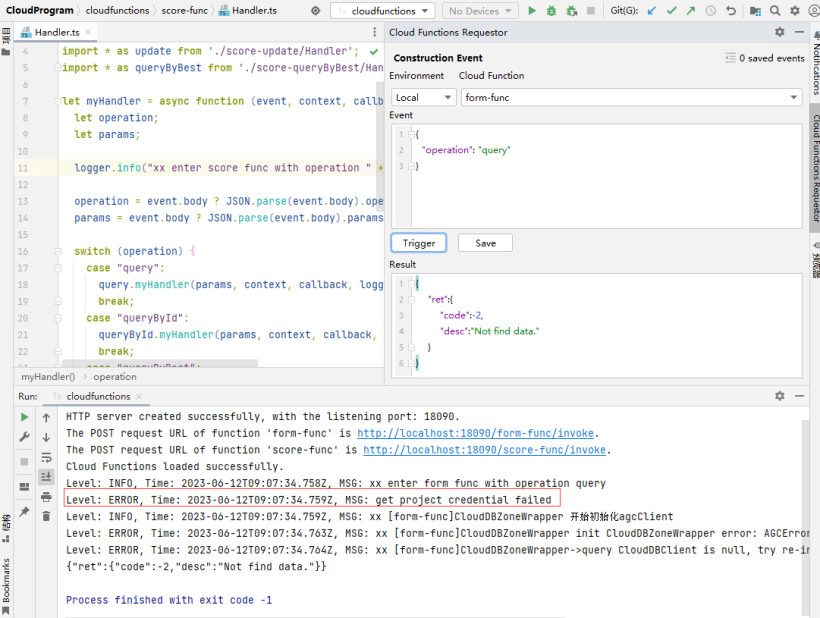Open the cloudfunctions run configuration dropdown
This screenshot has height=618, width=820.
coord(383,10)
